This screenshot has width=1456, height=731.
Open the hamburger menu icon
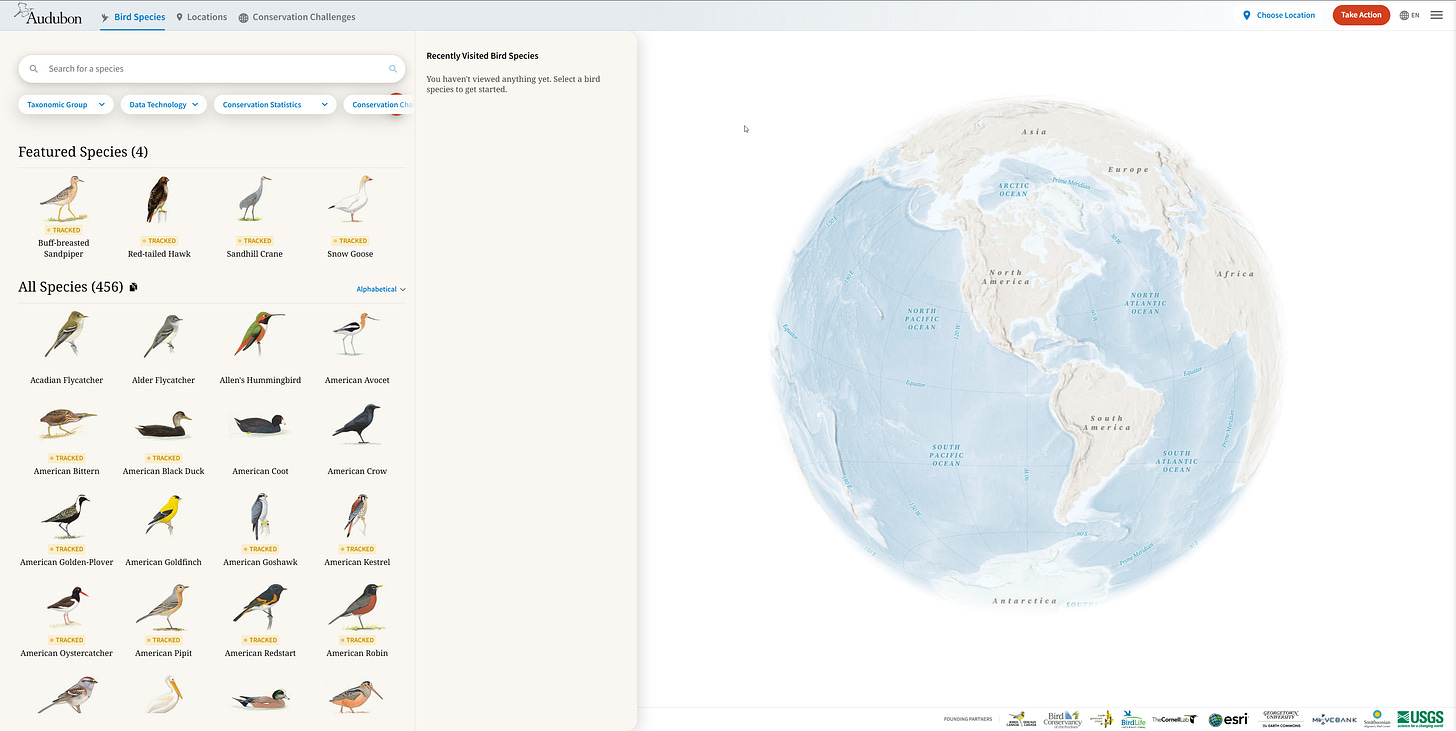[1436, 15]
